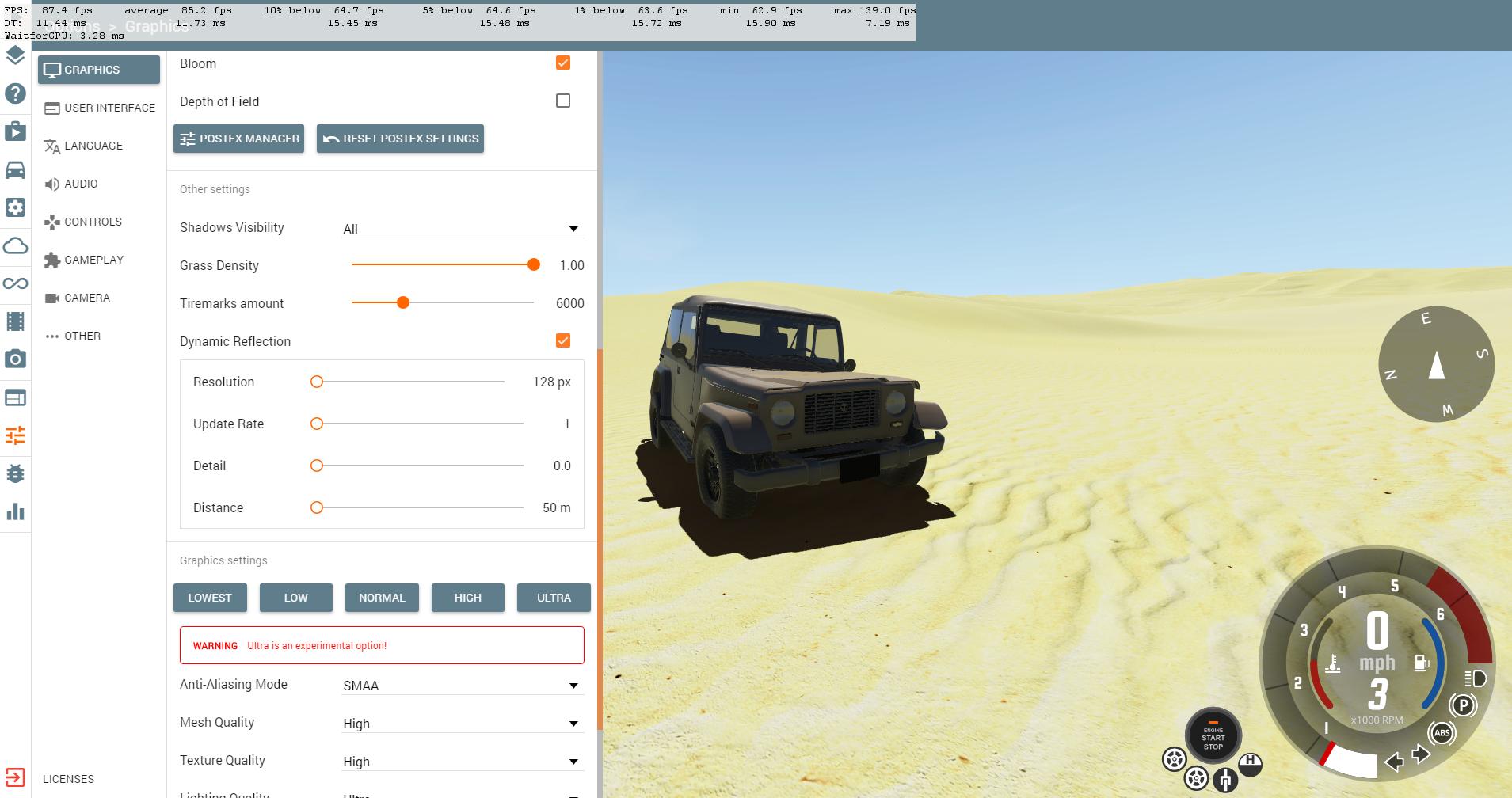Open the layers icon in left sidebar
Viewport: 1512px width, 798px height.
click(15, 55)
